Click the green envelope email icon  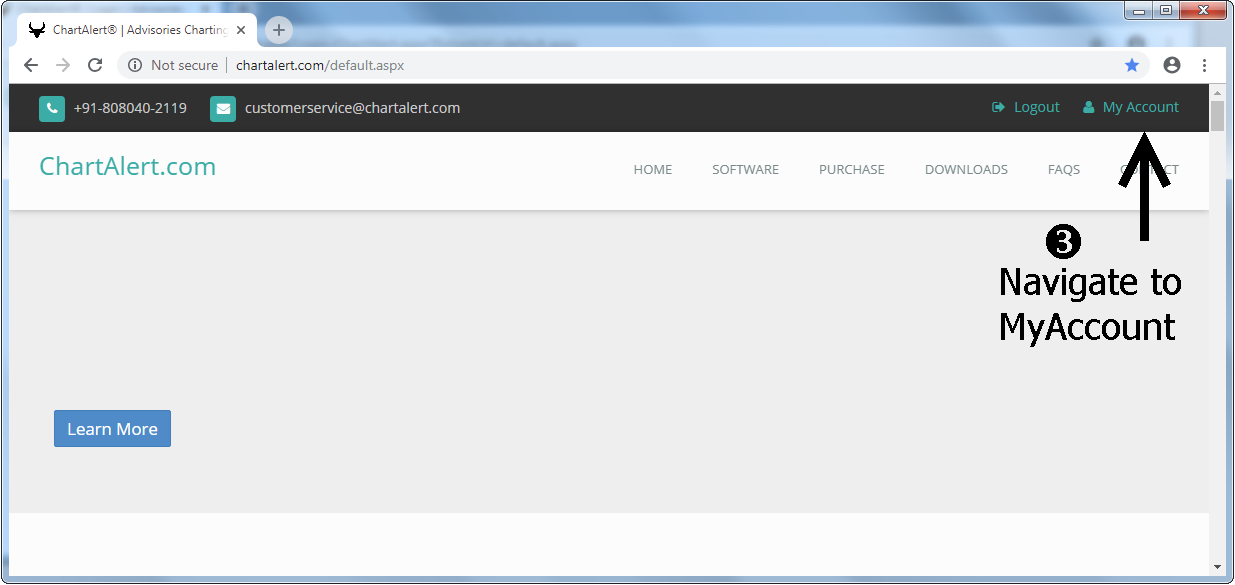tap(223, 108)
